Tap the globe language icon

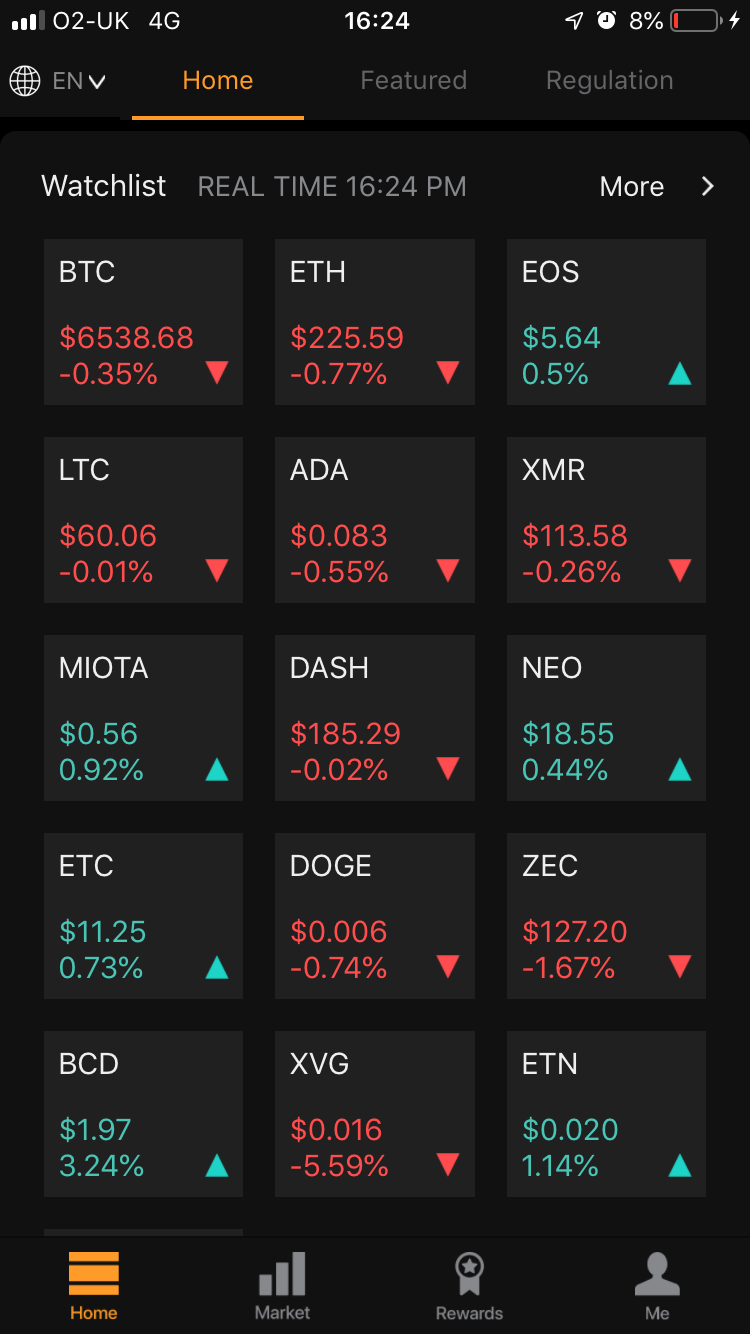(x=25, y=81)
